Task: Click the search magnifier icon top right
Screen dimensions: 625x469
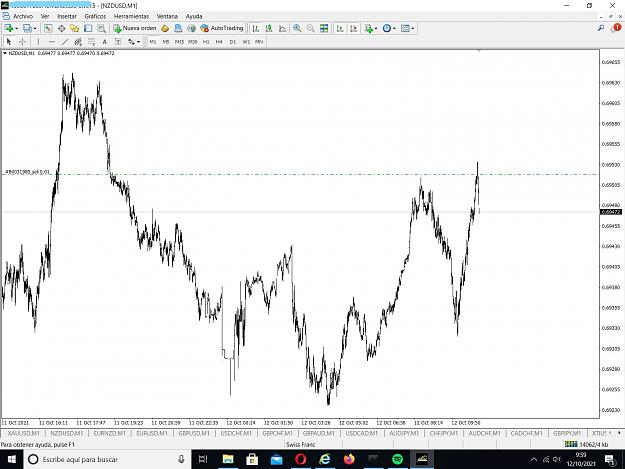Action: (x=601, y=28)
